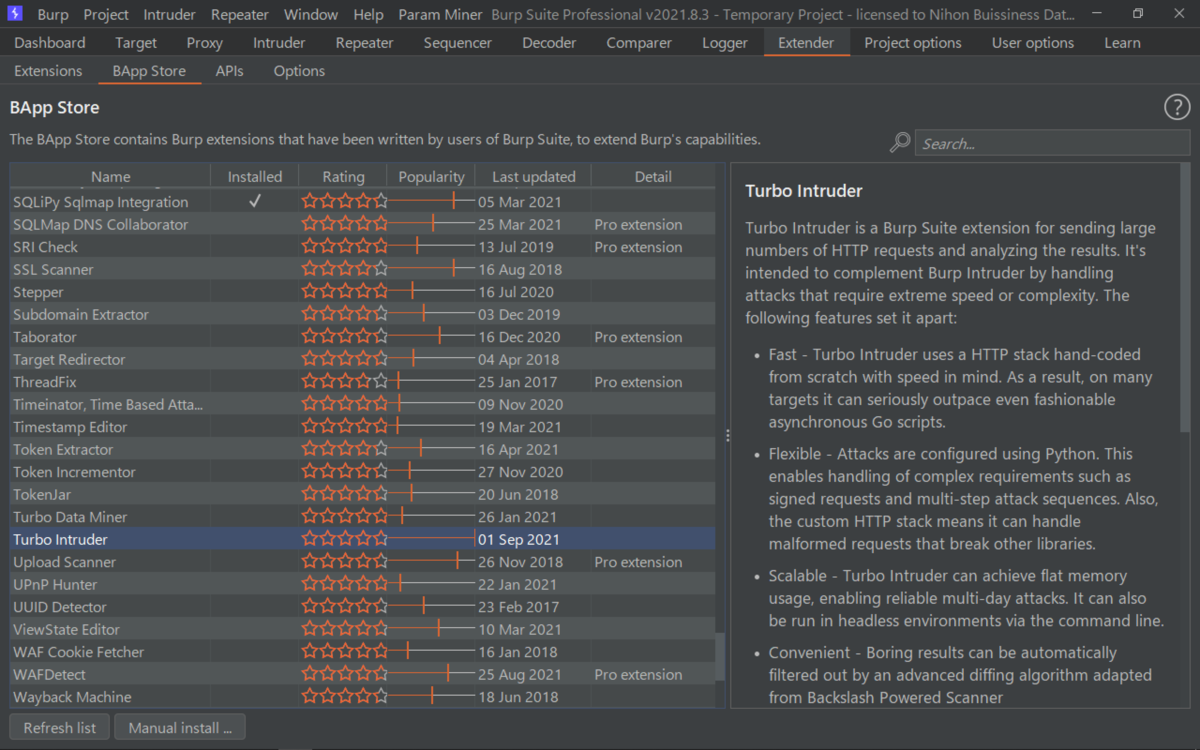Select the TokenJar extension
The height and width of the screenshot is (750, 1200).
point(362,494)
